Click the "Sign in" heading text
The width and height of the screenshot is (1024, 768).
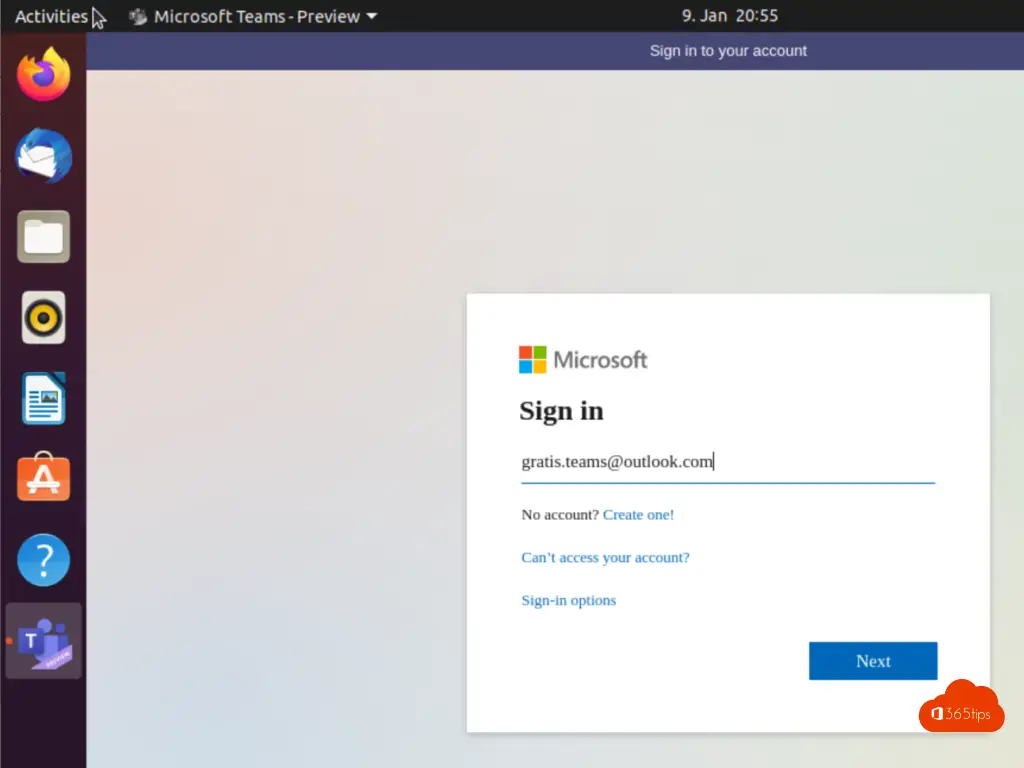(x=561, y=411)
